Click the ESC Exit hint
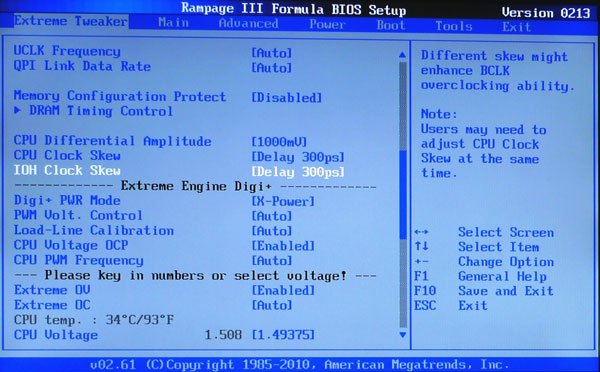 (x=451, y=305)
